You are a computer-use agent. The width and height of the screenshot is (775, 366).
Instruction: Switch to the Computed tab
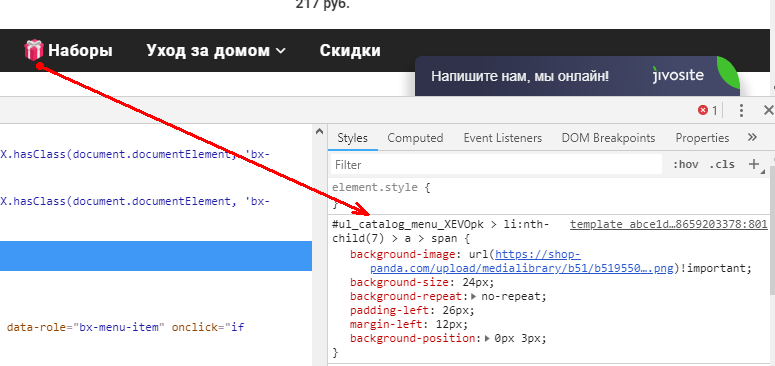tap(415, 138)
